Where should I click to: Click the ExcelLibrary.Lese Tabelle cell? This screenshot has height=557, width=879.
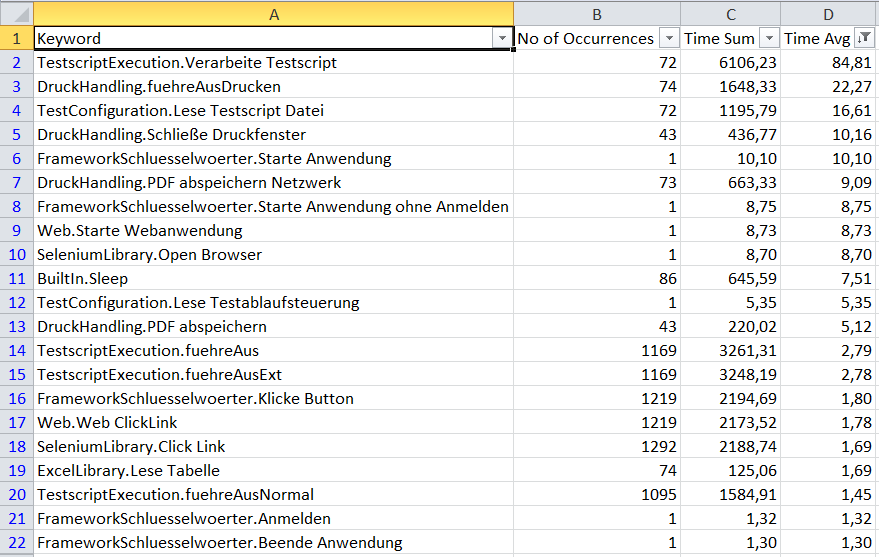(273, 470)
